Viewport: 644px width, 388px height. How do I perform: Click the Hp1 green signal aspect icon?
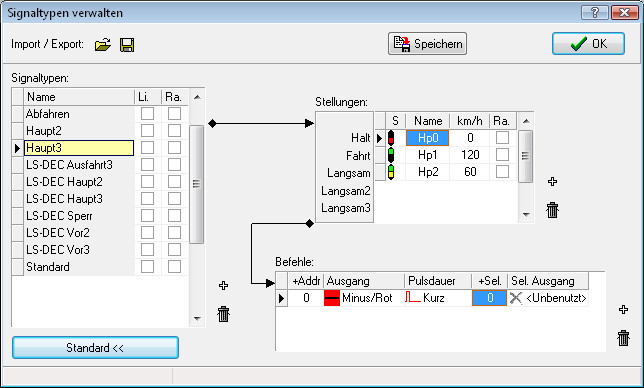(x=391, y=155)
